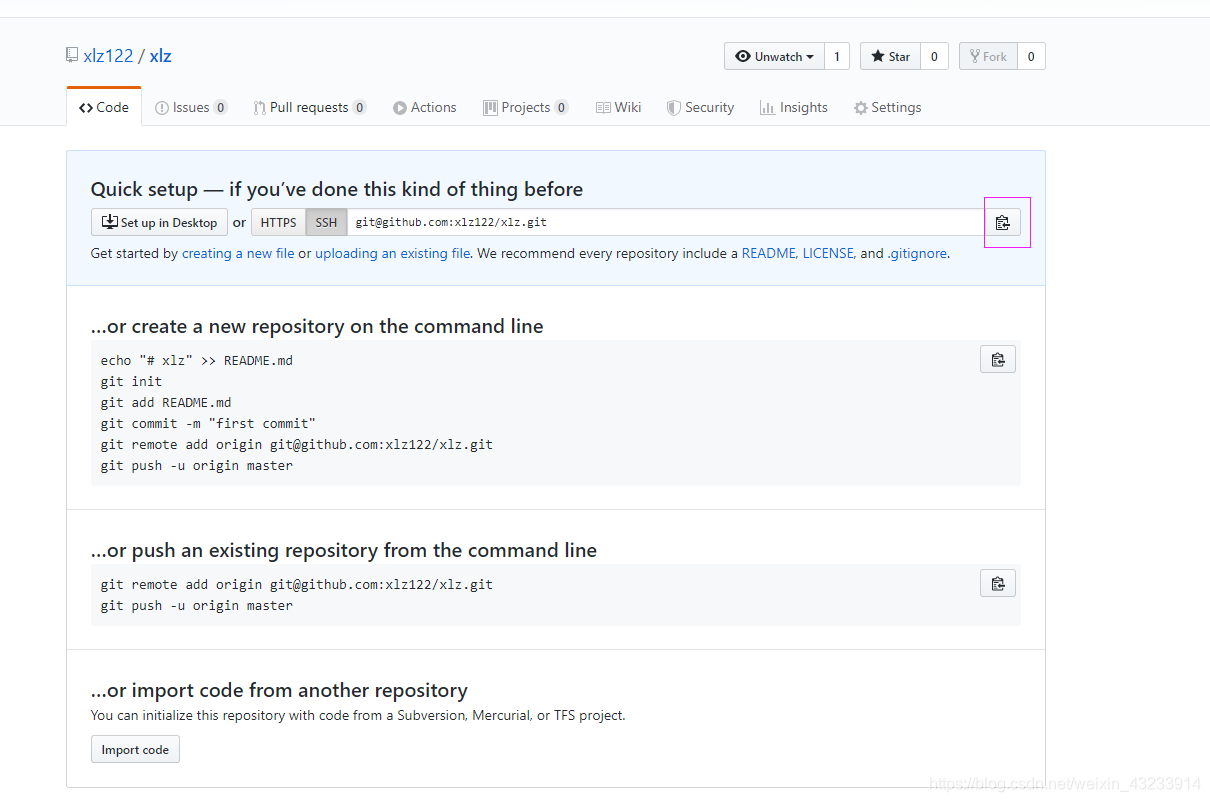Click Set up in Desktop button
The height and width of the screenshot is (802, 1210).
159,222
